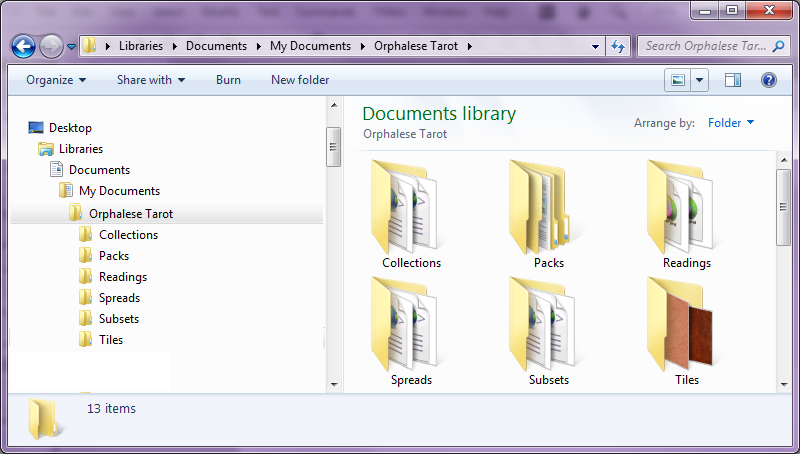Select Packs in the navigation tree
The width and height of the screenshot is (800, 454).
(x=104, y=256)
